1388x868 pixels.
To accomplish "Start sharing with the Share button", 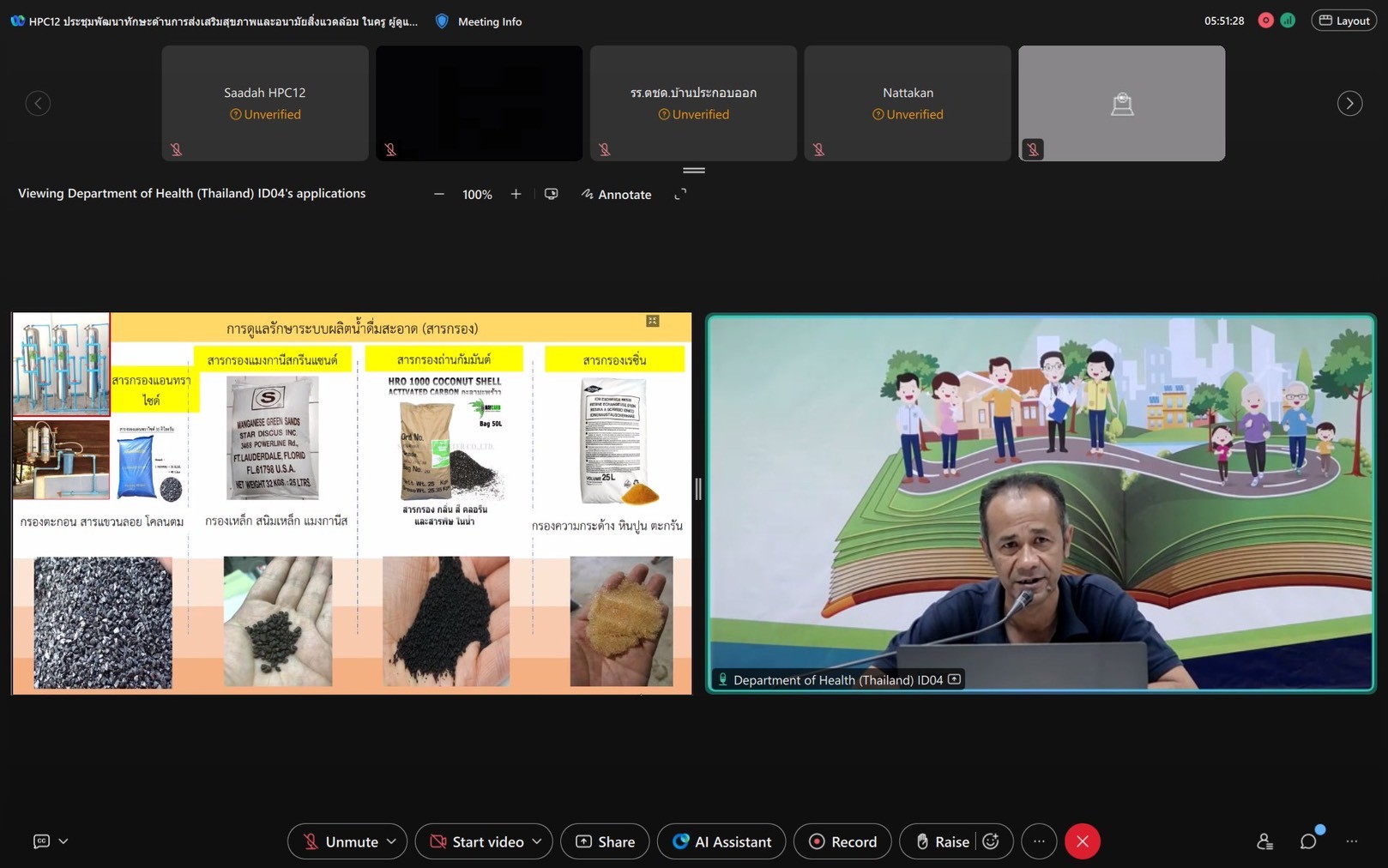I will point(605,841).
